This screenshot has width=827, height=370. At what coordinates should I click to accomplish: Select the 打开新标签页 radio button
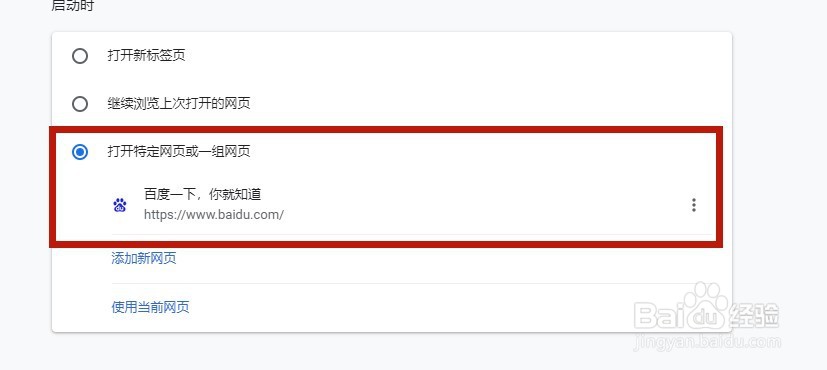coord(80,56)
